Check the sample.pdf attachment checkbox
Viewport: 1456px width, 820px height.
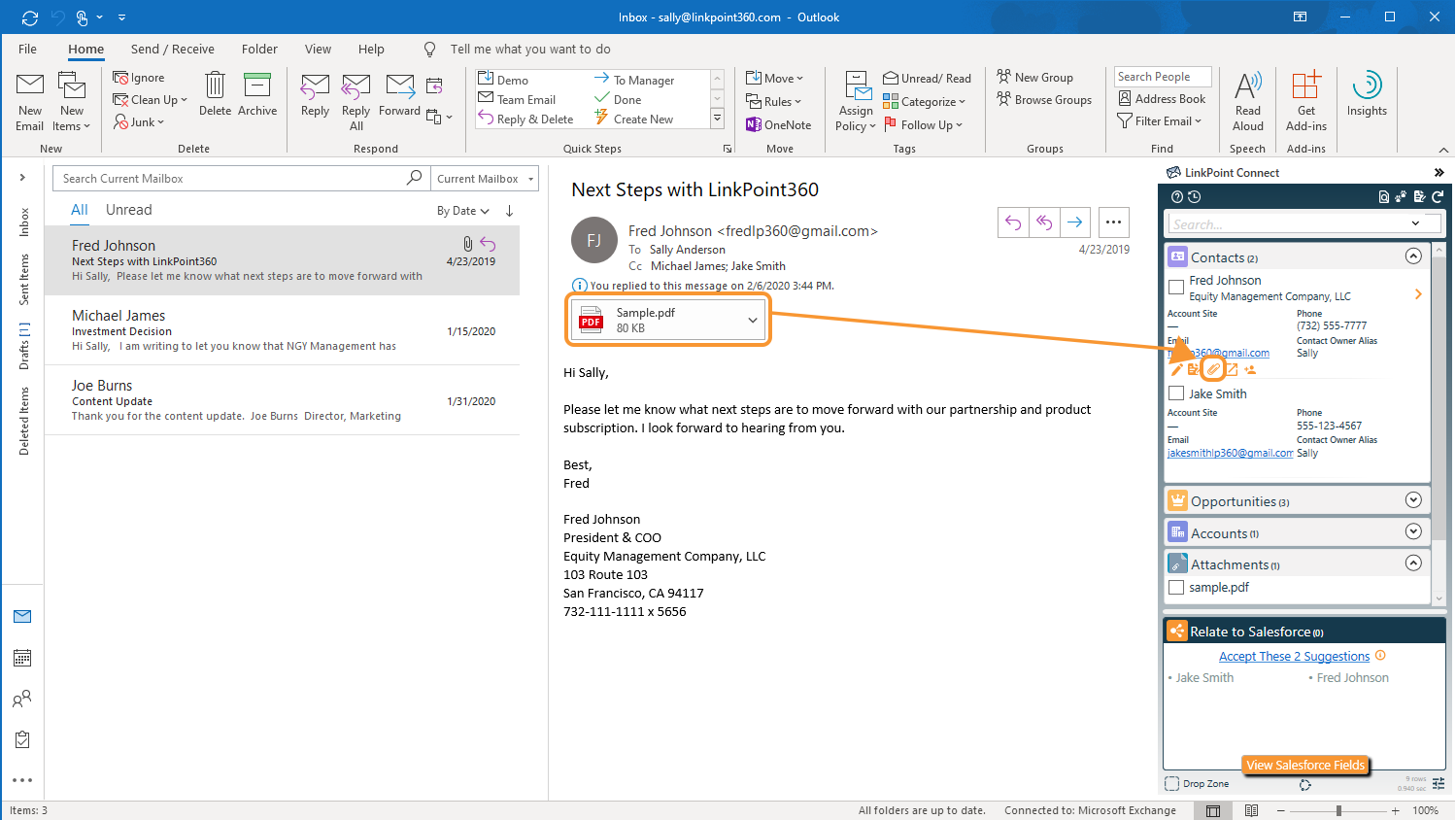[1176, 587]
